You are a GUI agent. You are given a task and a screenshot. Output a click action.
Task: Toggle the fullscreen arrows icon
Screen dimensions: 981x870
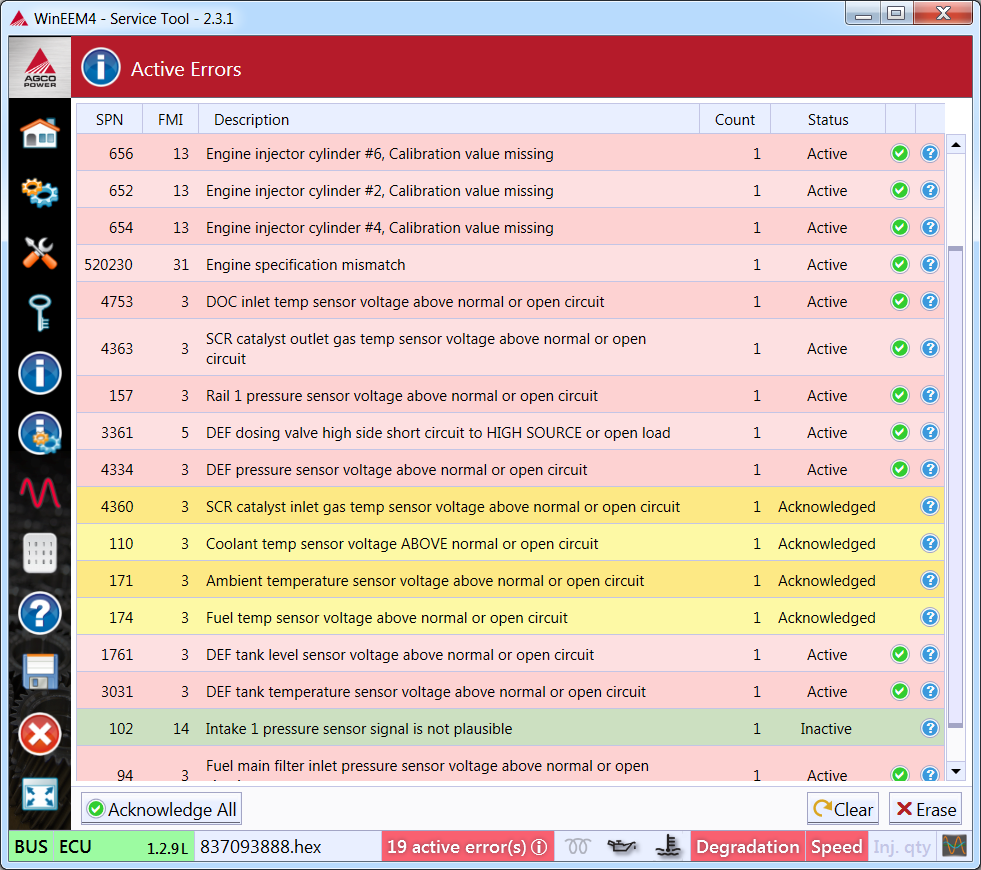40,795
